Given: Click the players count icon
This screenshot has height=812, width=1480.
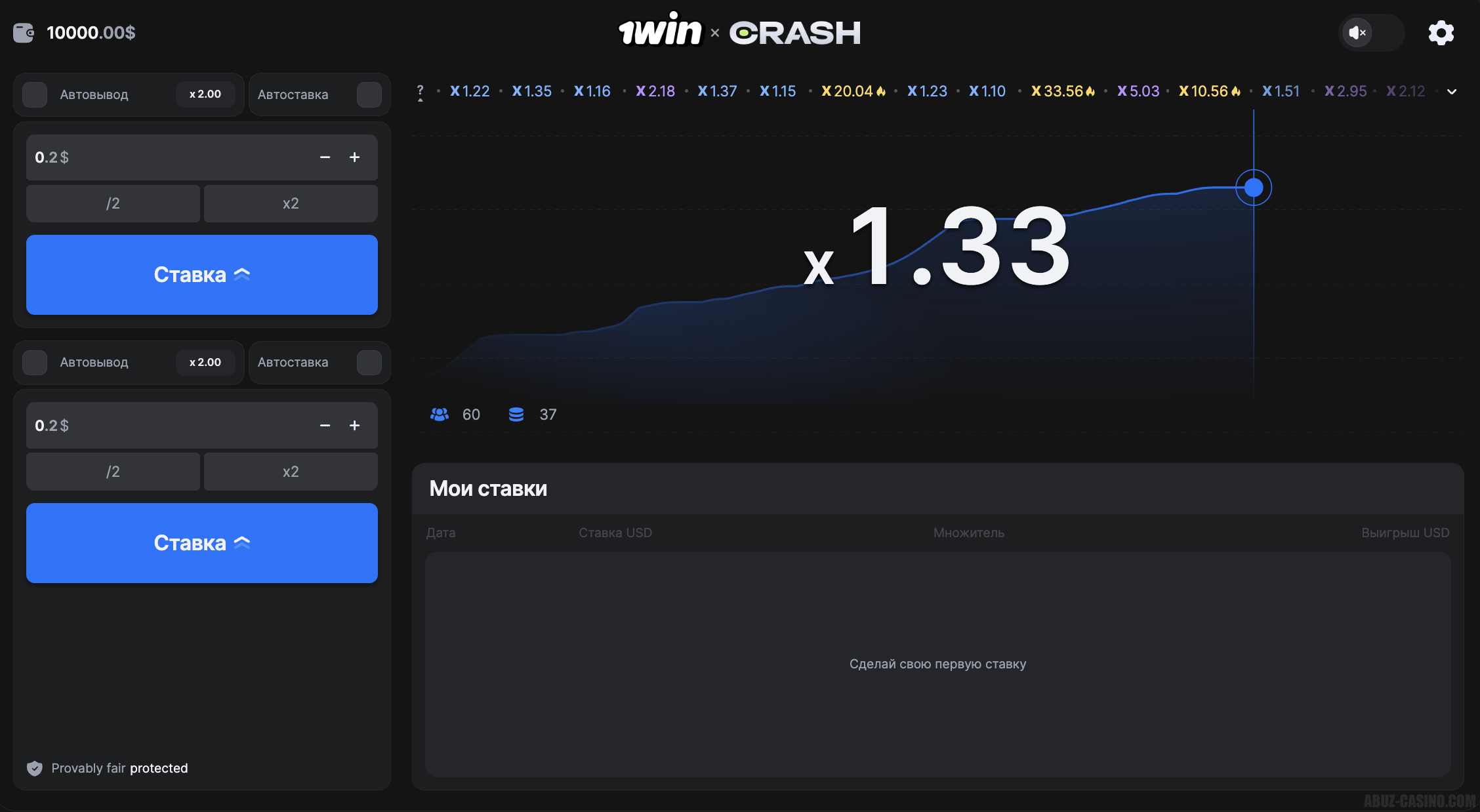Looking at the screenshot, I should (439, 415).
